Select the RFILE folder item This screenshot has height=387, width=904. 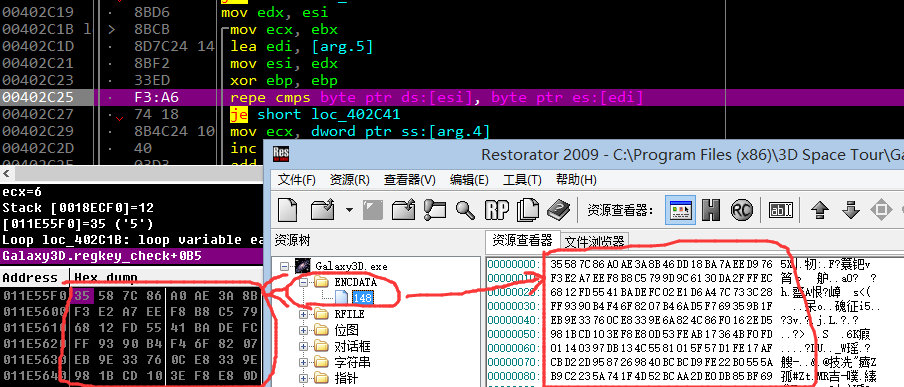point(349,314)
